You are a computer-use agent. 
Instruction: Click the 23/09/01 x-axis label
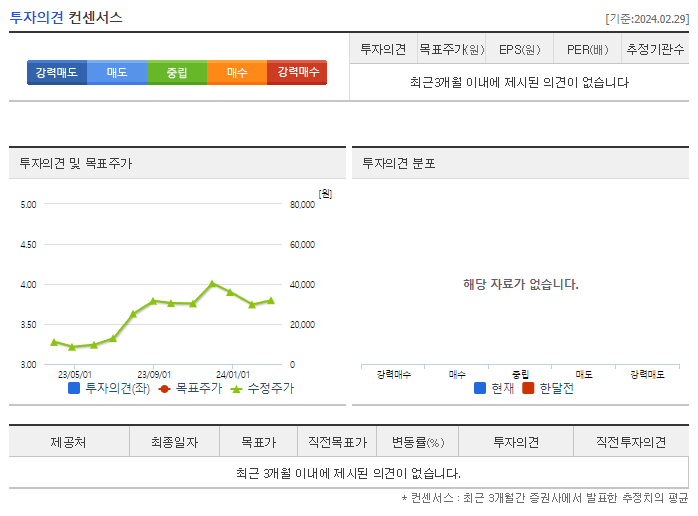coord(154,375)
